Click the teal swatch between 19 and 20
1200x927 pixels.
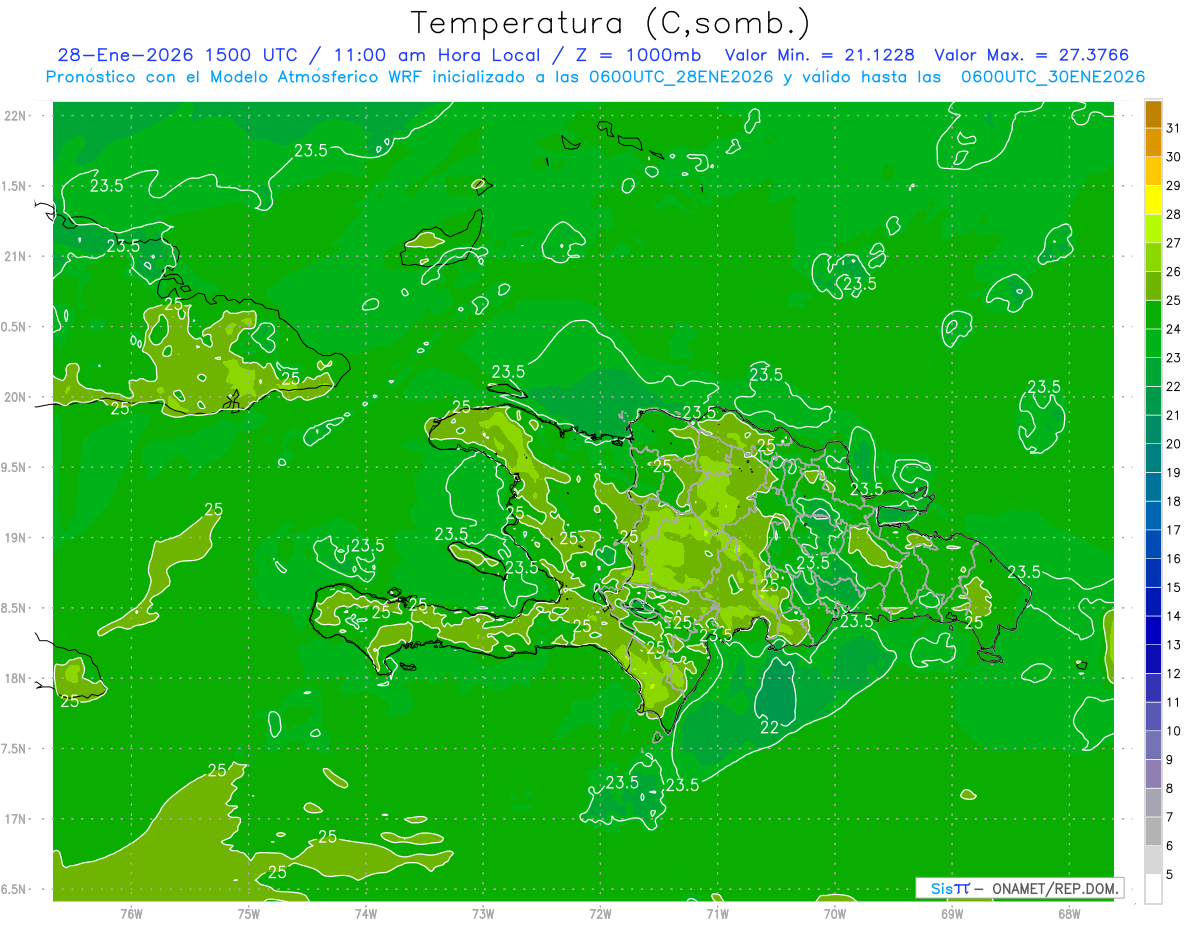1153,459
